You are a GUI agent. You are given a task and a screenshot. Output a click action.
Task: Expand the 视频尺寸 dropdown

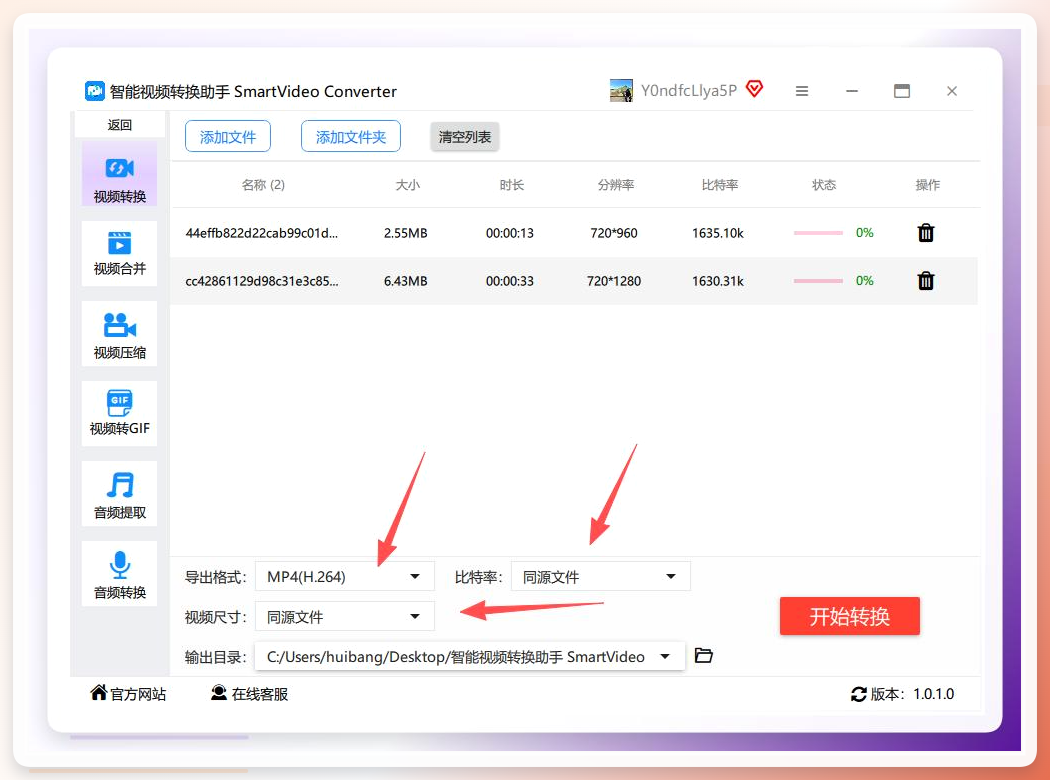click(345, 617)
